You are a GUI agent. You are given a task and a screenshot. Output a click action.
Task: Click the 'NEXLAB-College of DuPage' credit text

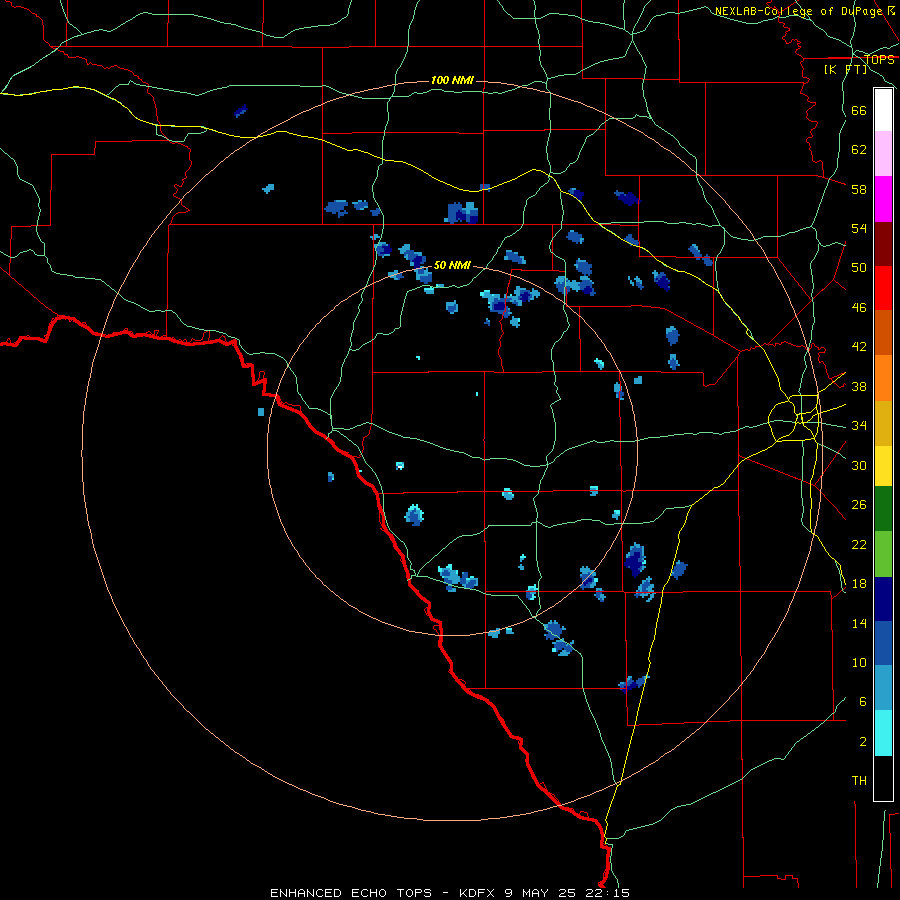(x=797, y=11)
